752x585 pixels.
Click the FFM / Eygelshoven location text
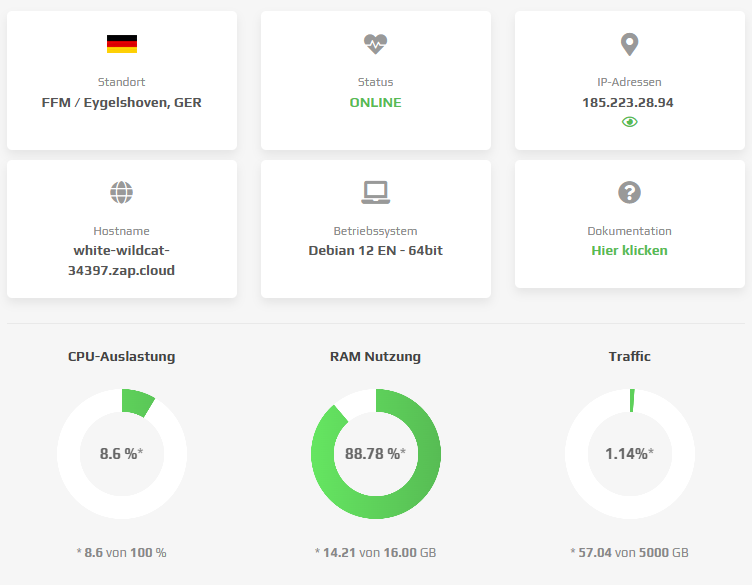point(122,102)
